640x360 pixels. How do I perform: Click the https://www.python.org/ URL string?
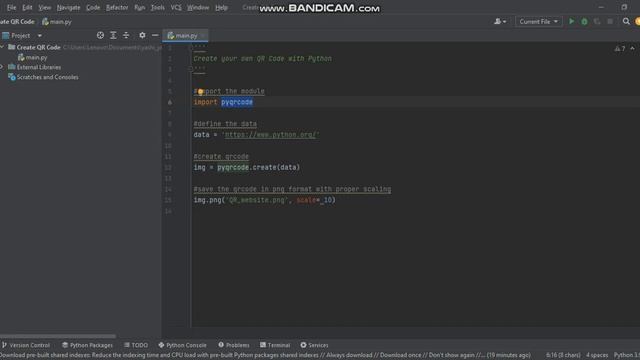[x=271, y=135]
